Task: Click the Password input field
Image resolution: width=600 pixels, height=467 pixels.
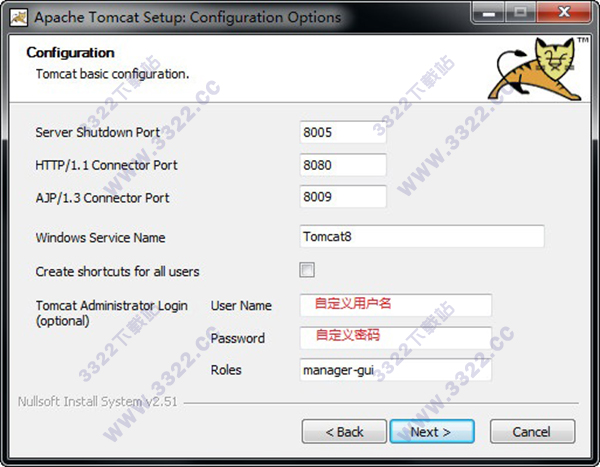Action: click(396, 338)
